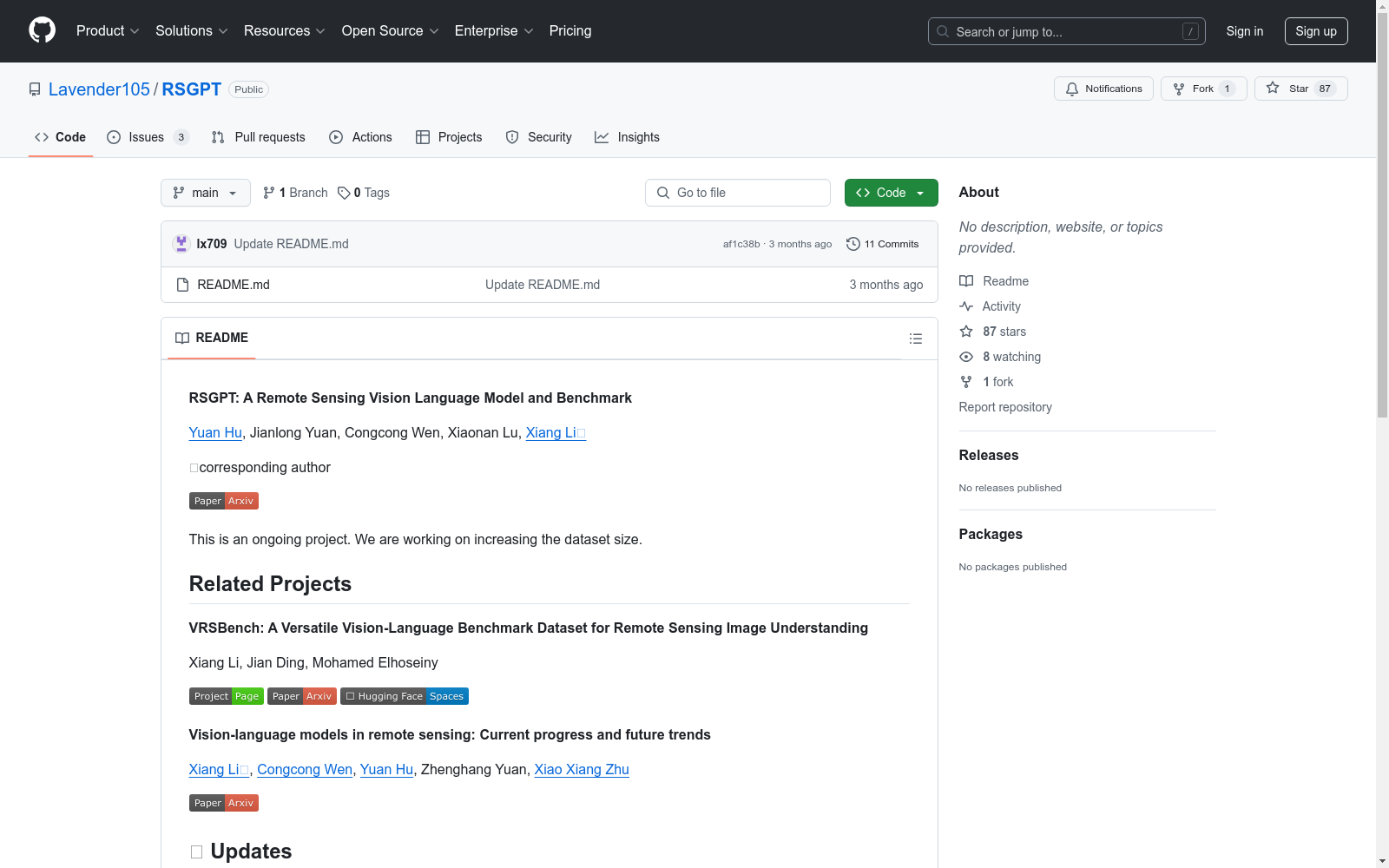Click the Search or jump to field
The height and width of the screenshot is (868, 1389).
click(1067, 31)
